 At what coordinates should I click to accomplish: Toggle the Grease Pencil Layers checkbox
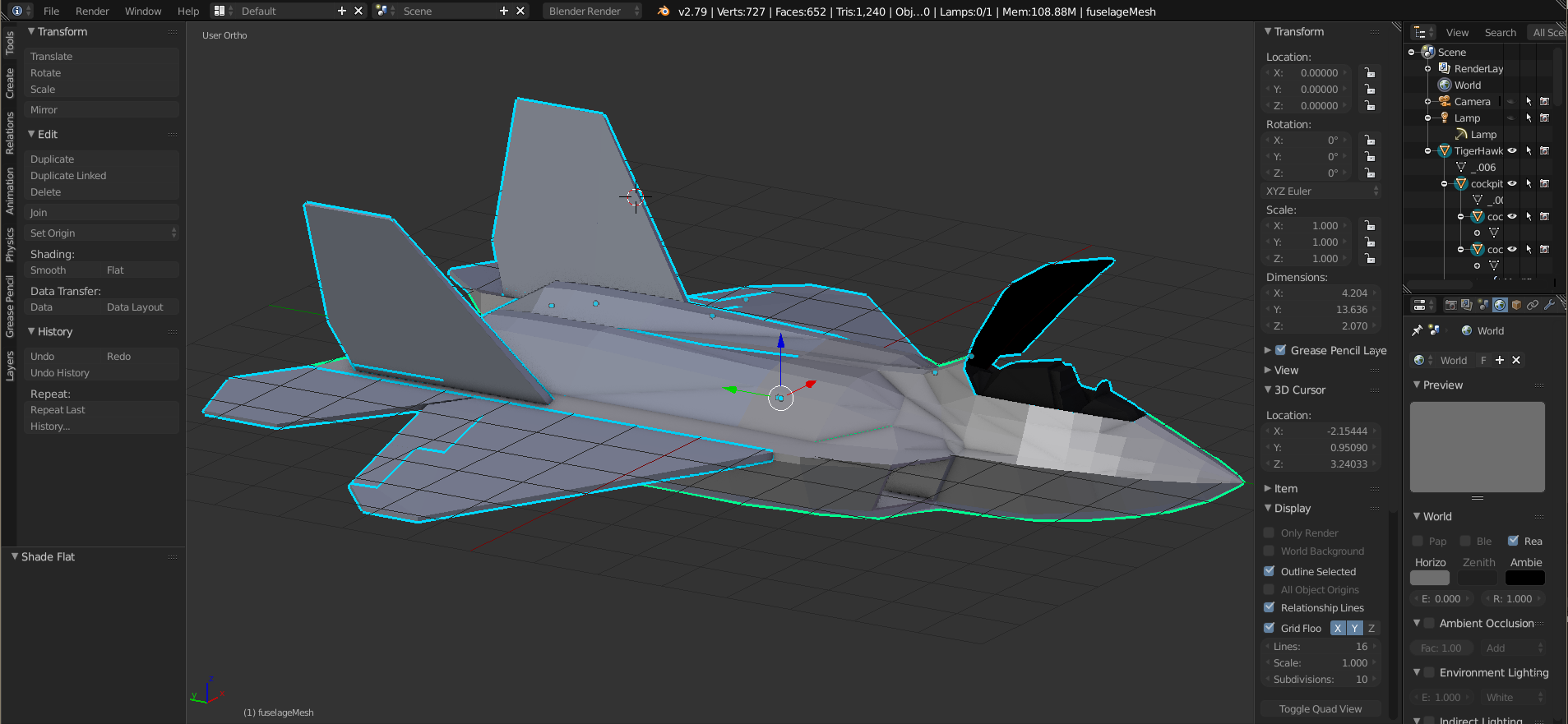tap(1280, 350)
